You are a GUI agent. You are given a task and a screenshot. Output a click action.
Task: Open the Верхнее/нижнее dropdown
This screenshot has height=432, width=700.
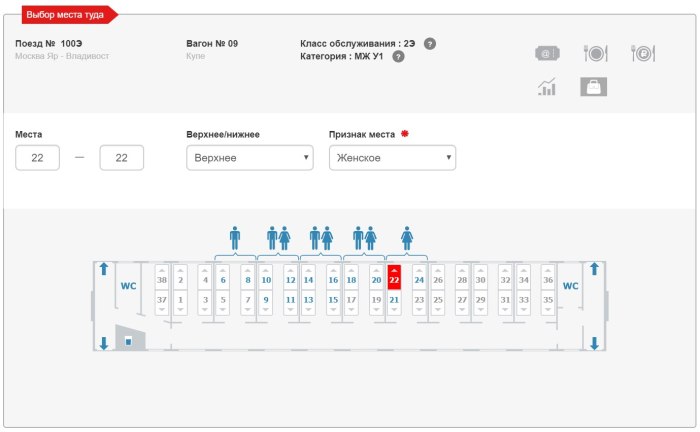coord(250,158)
